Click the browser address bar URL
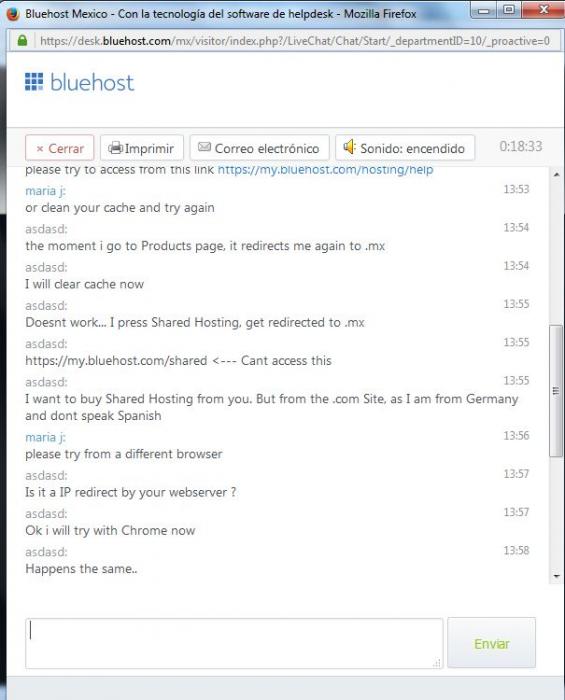The height and width of the screenshot is (700, 565). click(295, 41)
